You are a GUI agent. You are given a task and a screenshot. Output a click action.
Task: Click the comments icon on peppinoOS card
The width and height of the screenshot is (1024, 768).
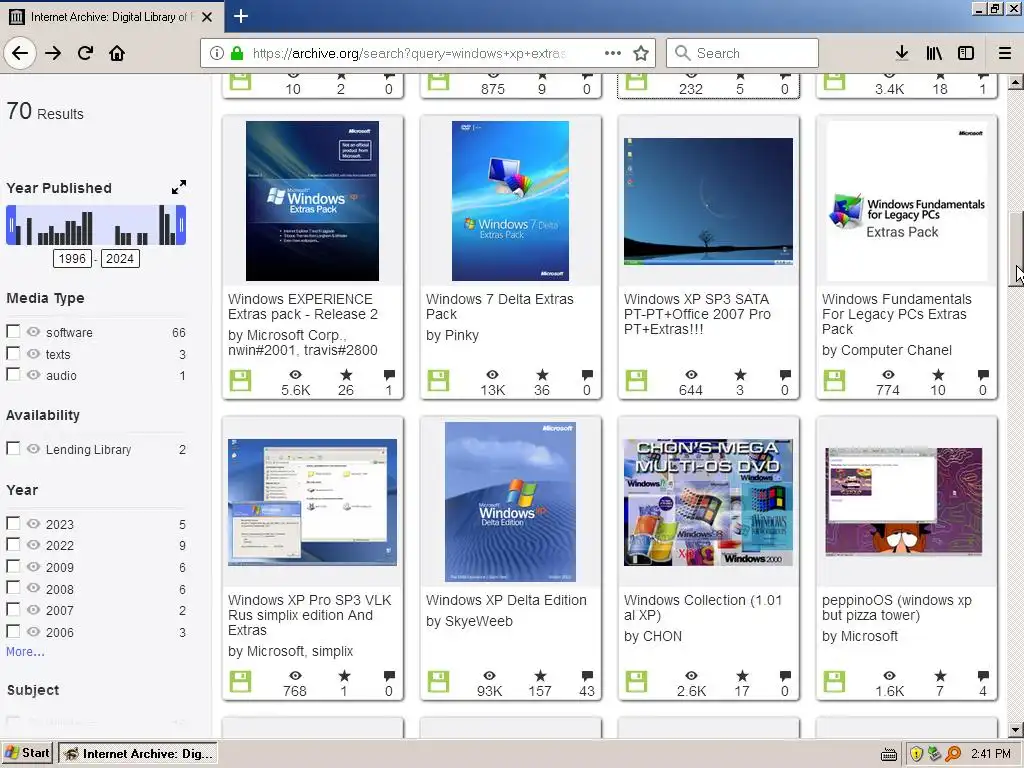click(x=983, y=675)
